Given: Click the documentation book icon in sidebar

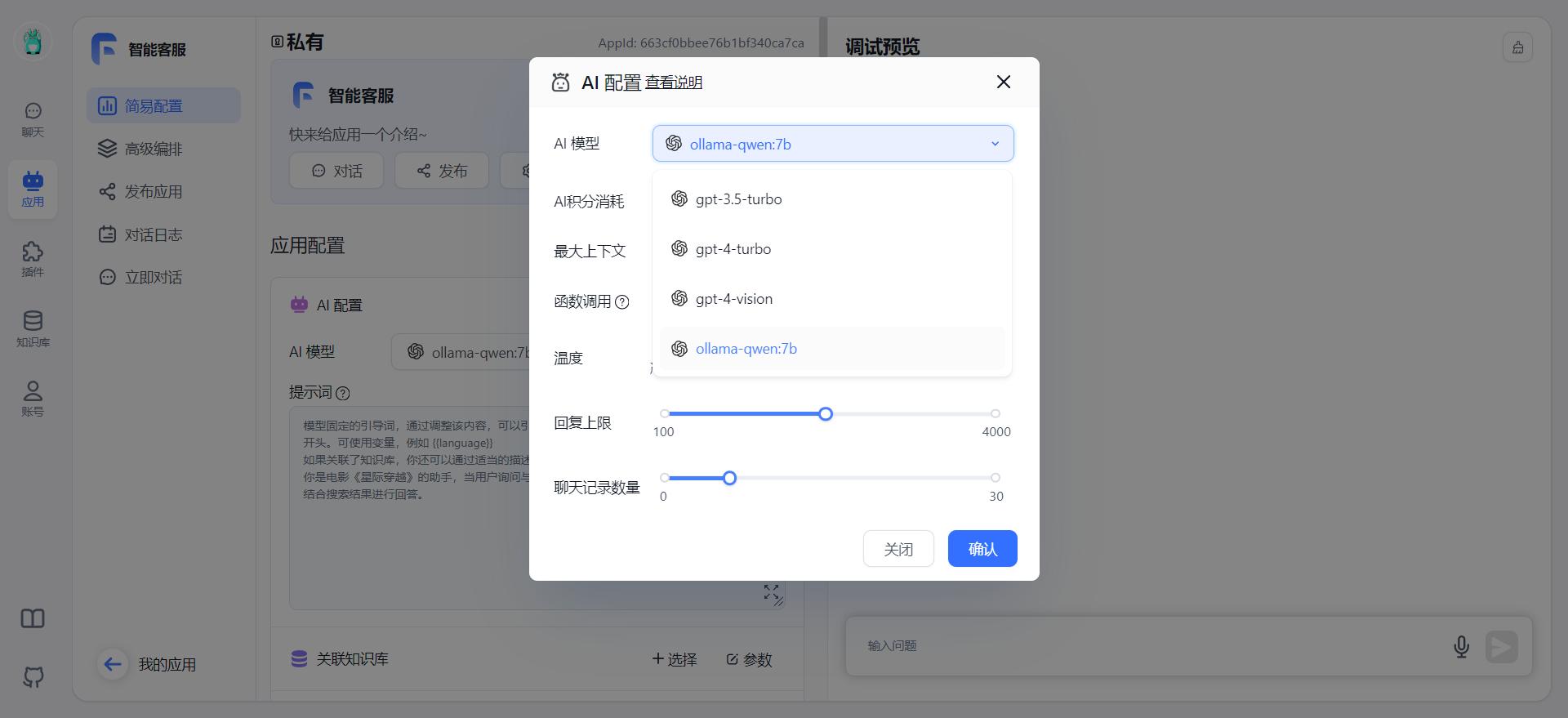Looking at the screenshot, I should coord(33,618).
